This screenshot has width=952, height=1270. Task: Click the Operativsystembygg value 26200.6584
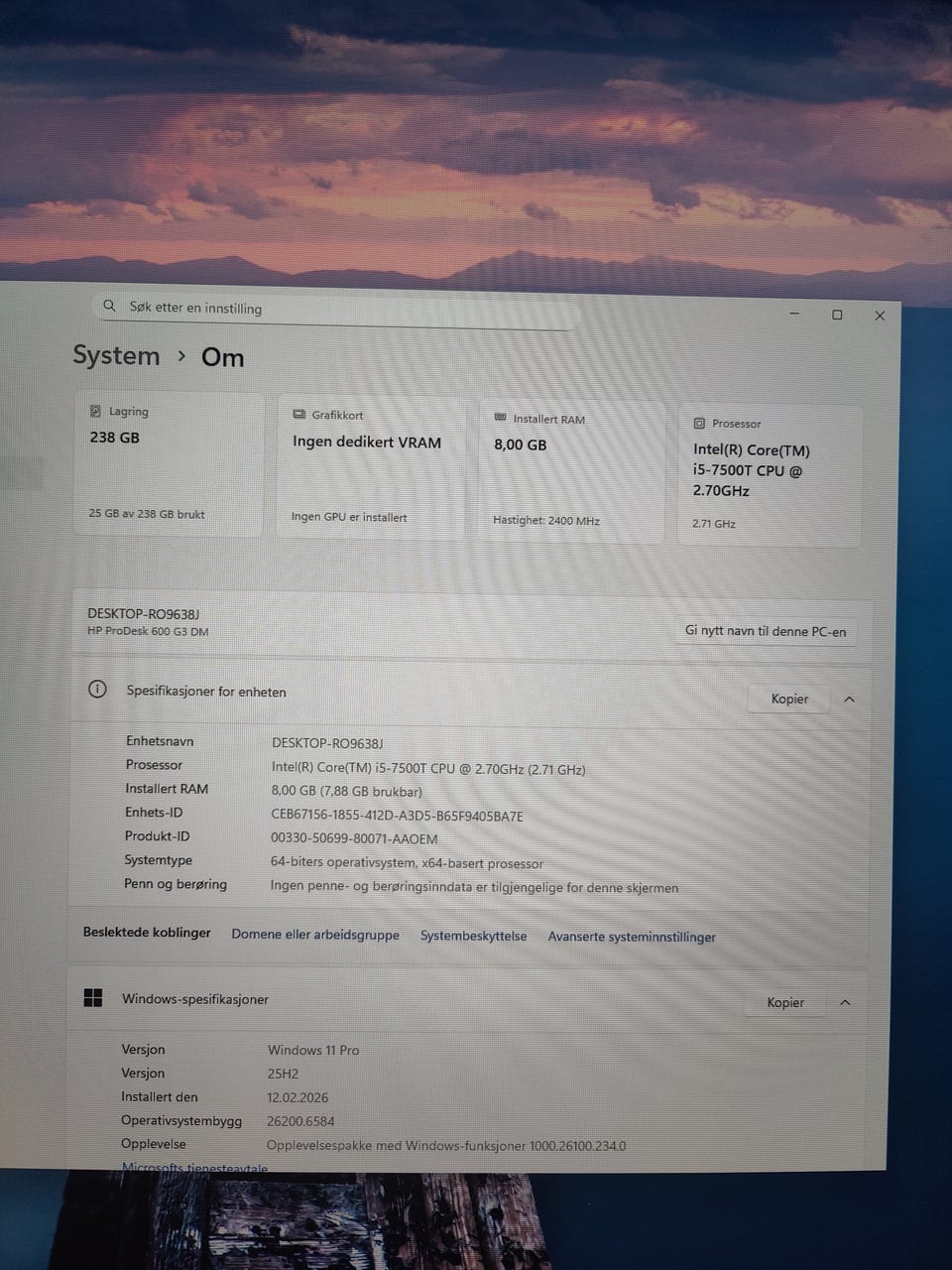pos(300,1121)
